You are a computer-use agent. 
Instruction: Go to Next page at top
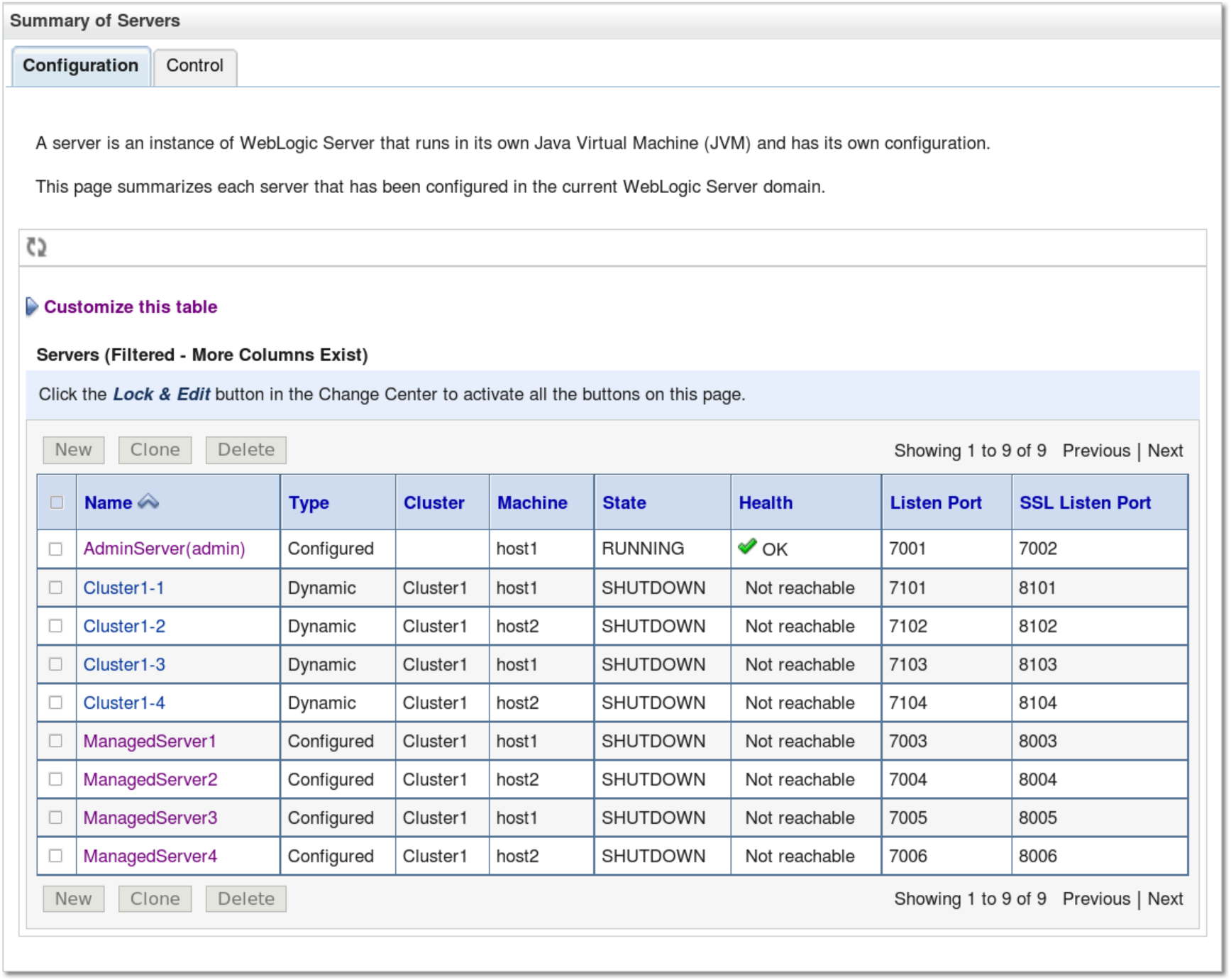pos(1165,451)
